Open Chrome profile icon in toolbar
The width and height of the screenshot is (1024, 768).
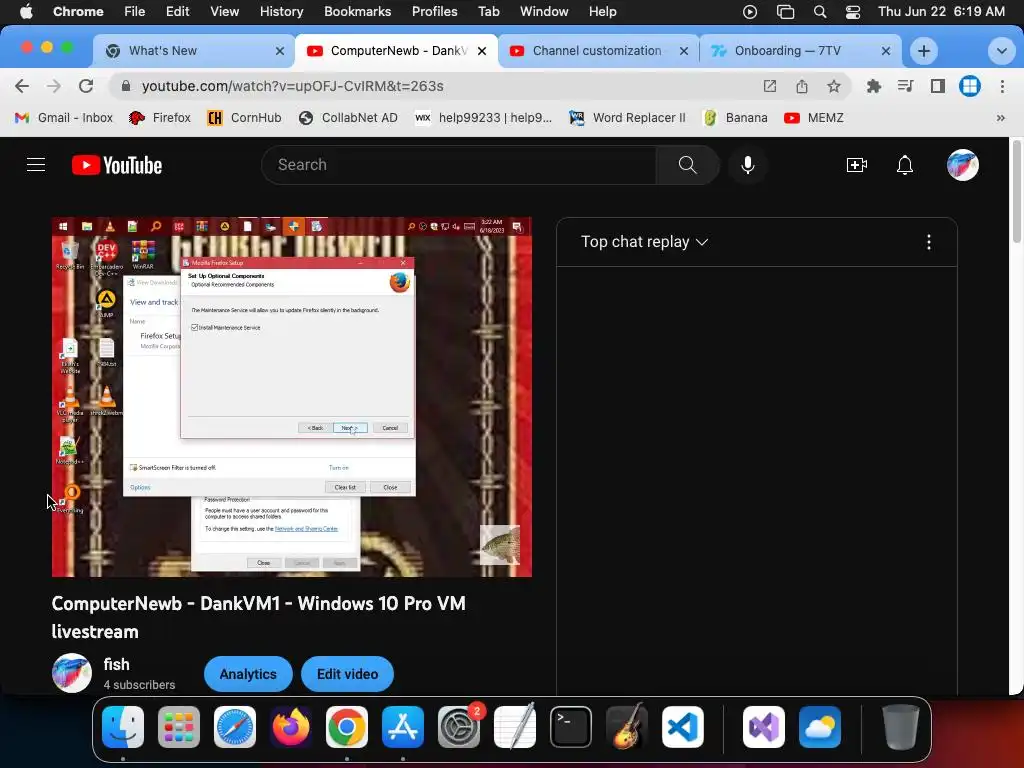pyautogui.click(x=970, y=86)
